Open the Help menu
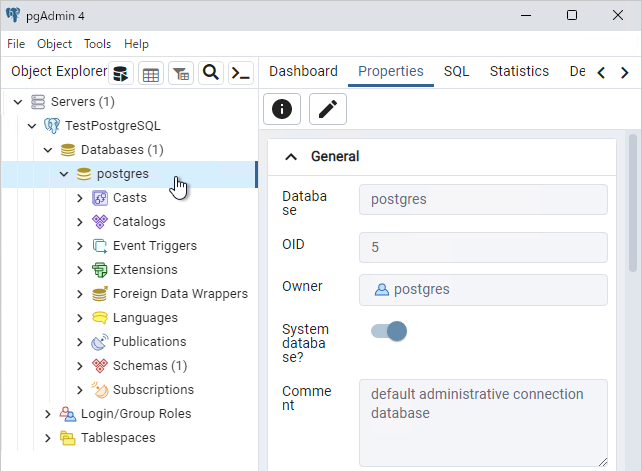Image resolution: width=642 pixels, height=471 pixels. coord(136,44)
